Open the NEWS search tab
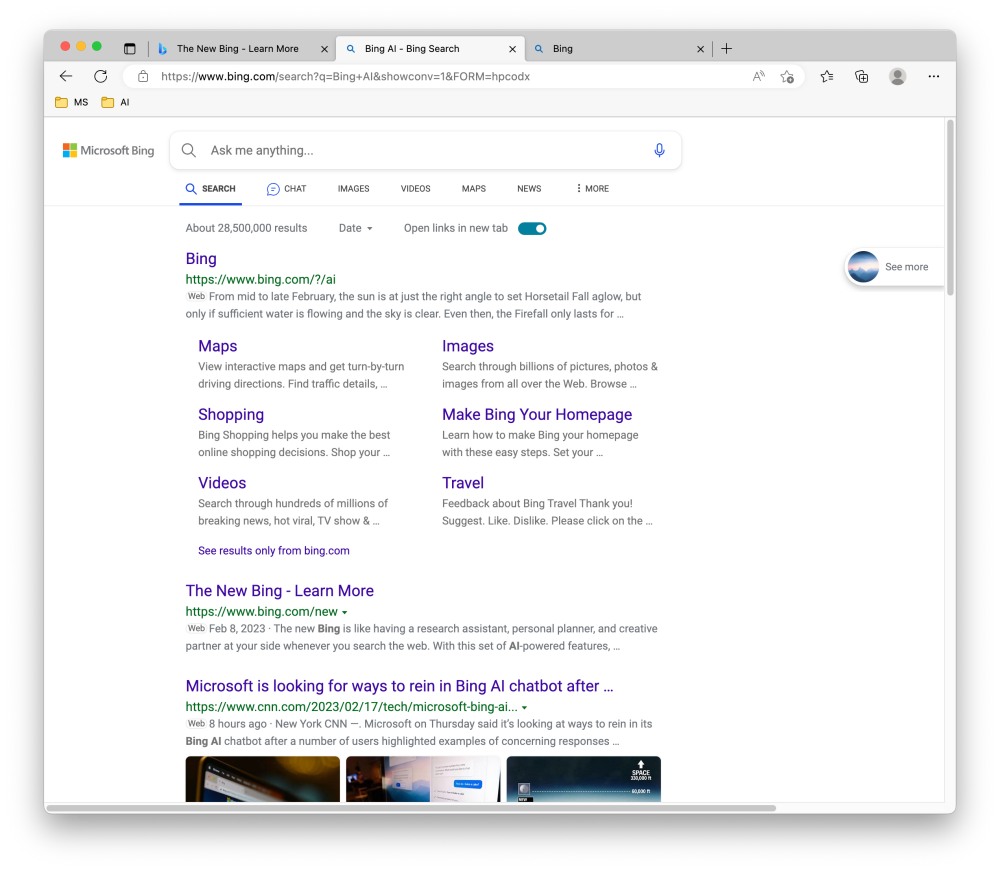This screenshot has height=872, width=1000. click(x=529, y=189)
